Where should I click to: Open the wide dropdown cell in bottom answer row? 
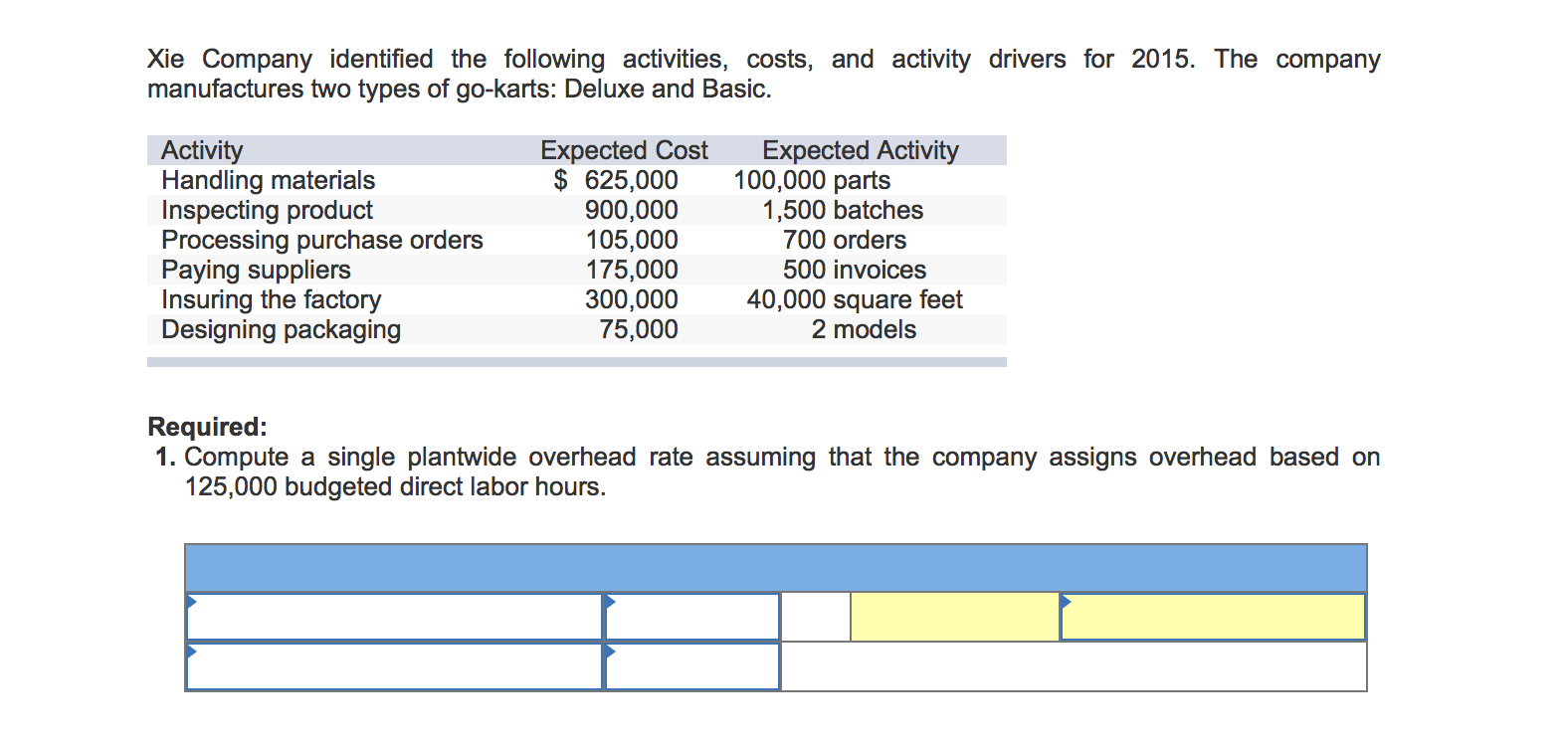click(x=394, y=666)
